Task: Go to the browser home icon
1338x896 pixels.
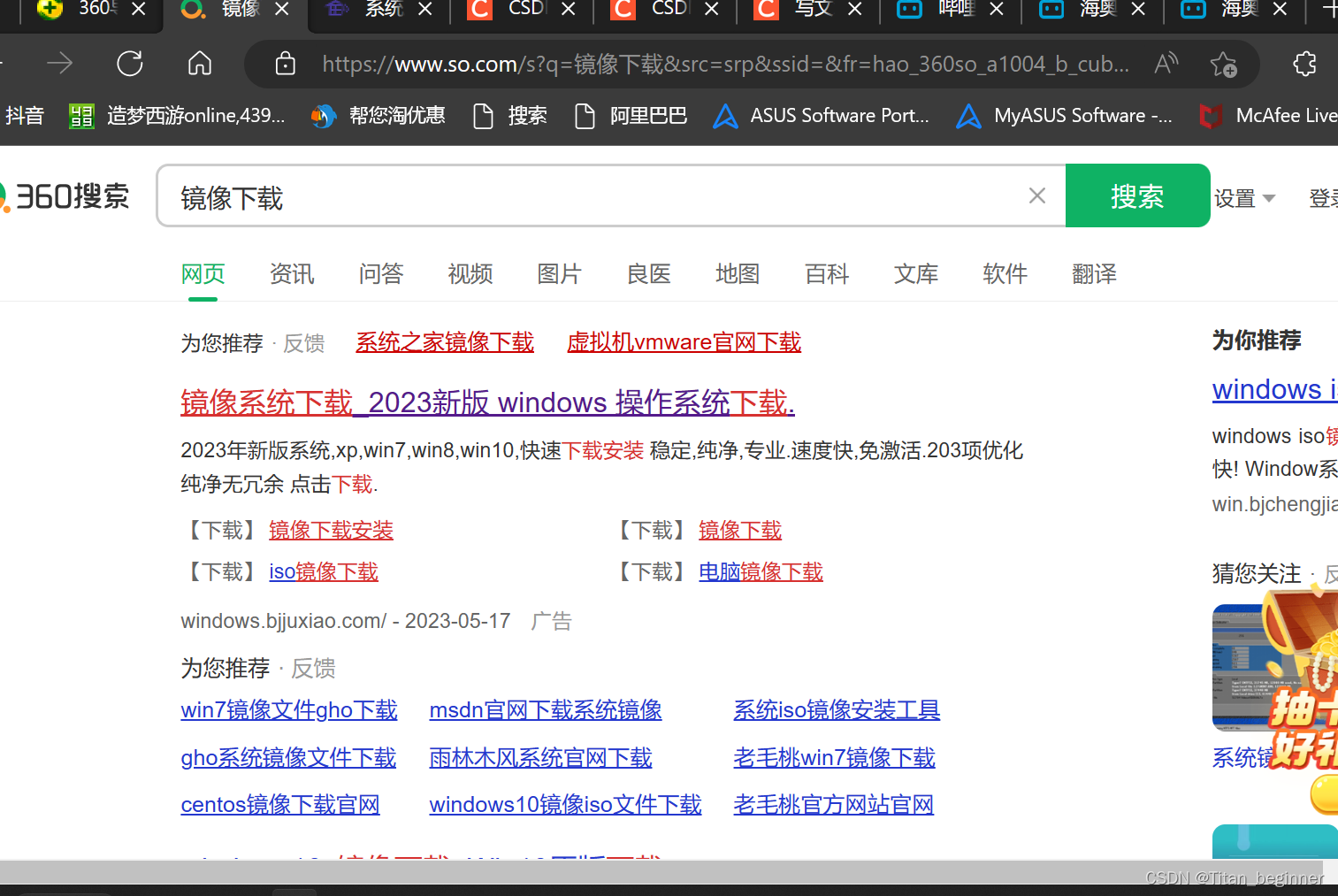Action: pos(200,64)
